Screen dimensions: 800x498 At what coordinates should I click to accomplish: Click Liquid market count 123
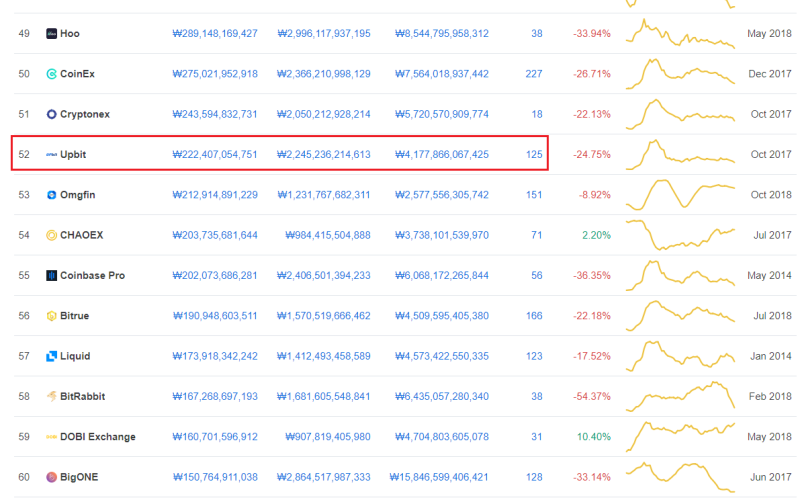(x=534, y=356)
